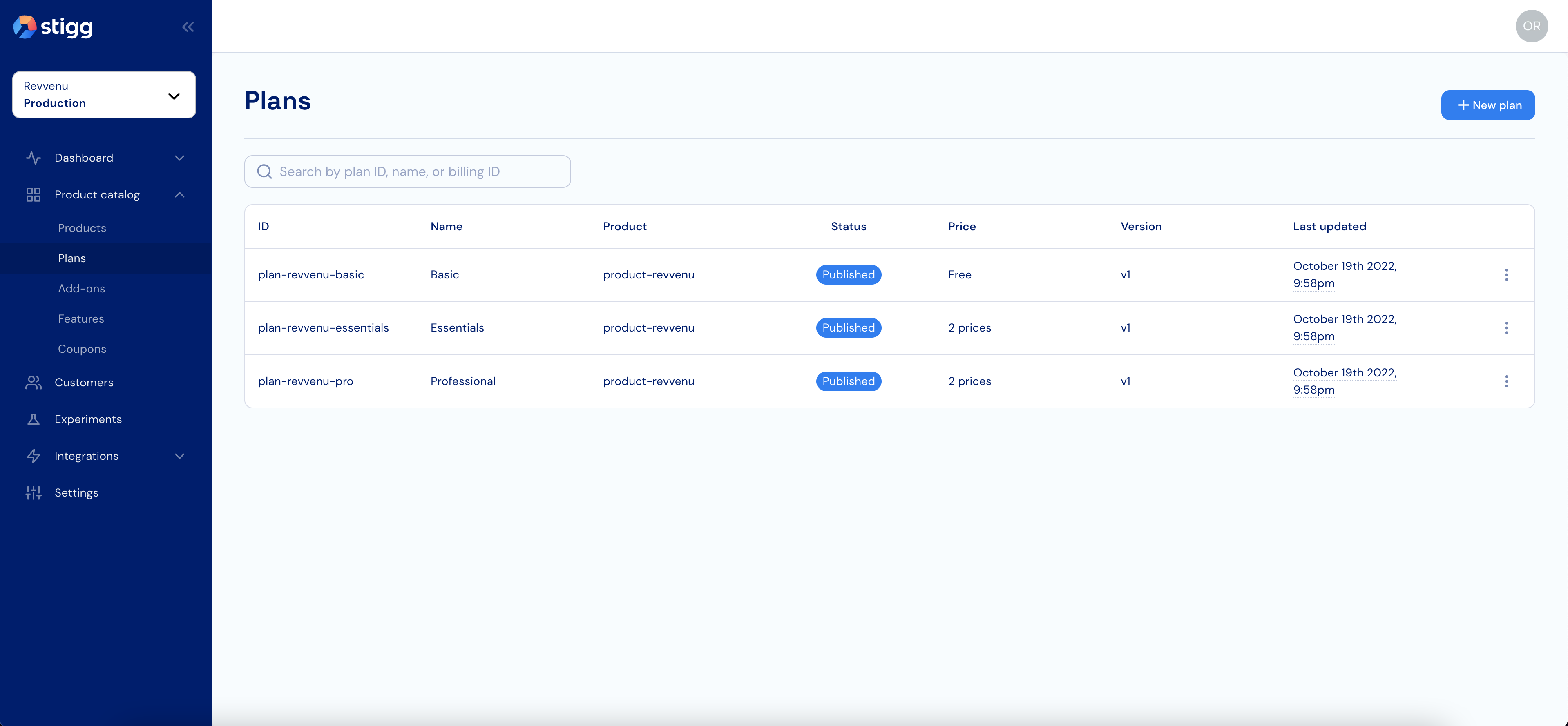Open the Features catalog page

coord(80,319)
